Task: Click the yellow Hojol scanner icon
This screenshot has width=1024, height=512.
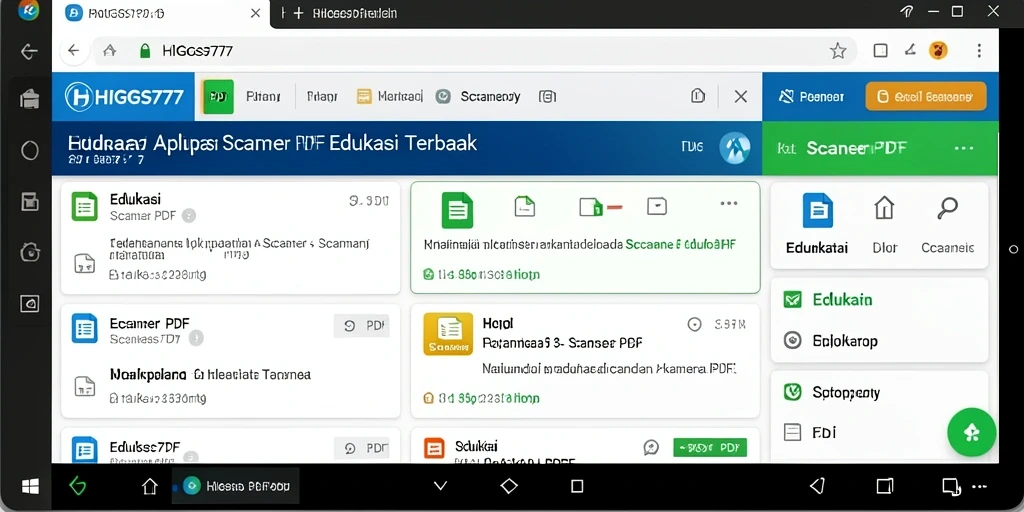Action: [x=448, y=334]
